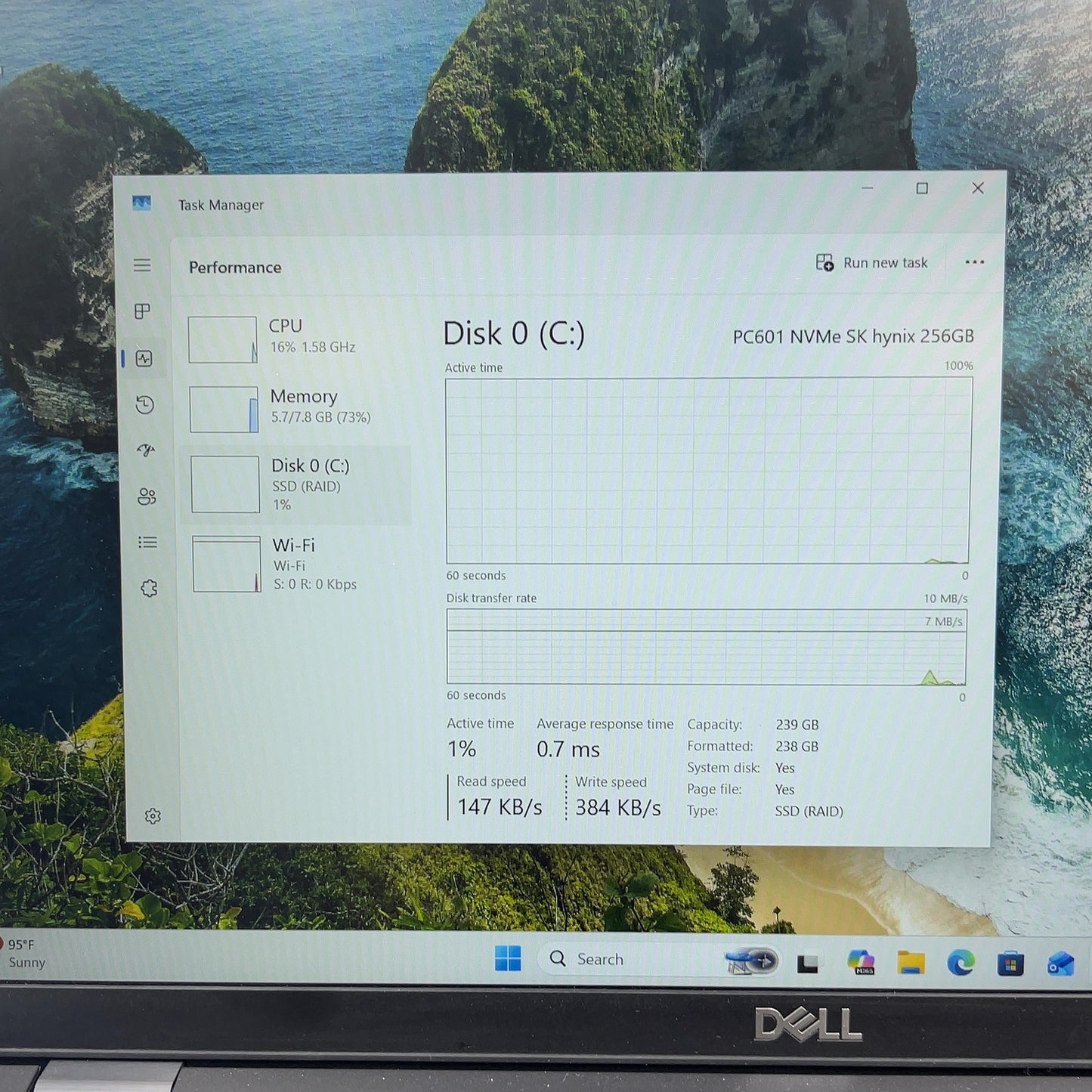The height and width of the screenshot is (1092, 1092).
Task: Select the Memory performance item
Action: pyautogui.click(x=298, y=408)
